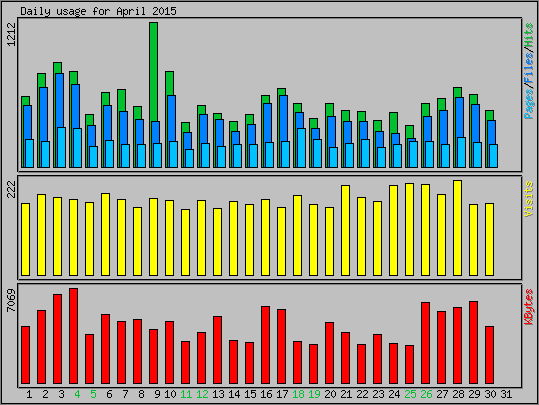Viewport: 539px width, 405px height.
Task: Click the red KBytes legend label
Action: [x=528, y=307]
